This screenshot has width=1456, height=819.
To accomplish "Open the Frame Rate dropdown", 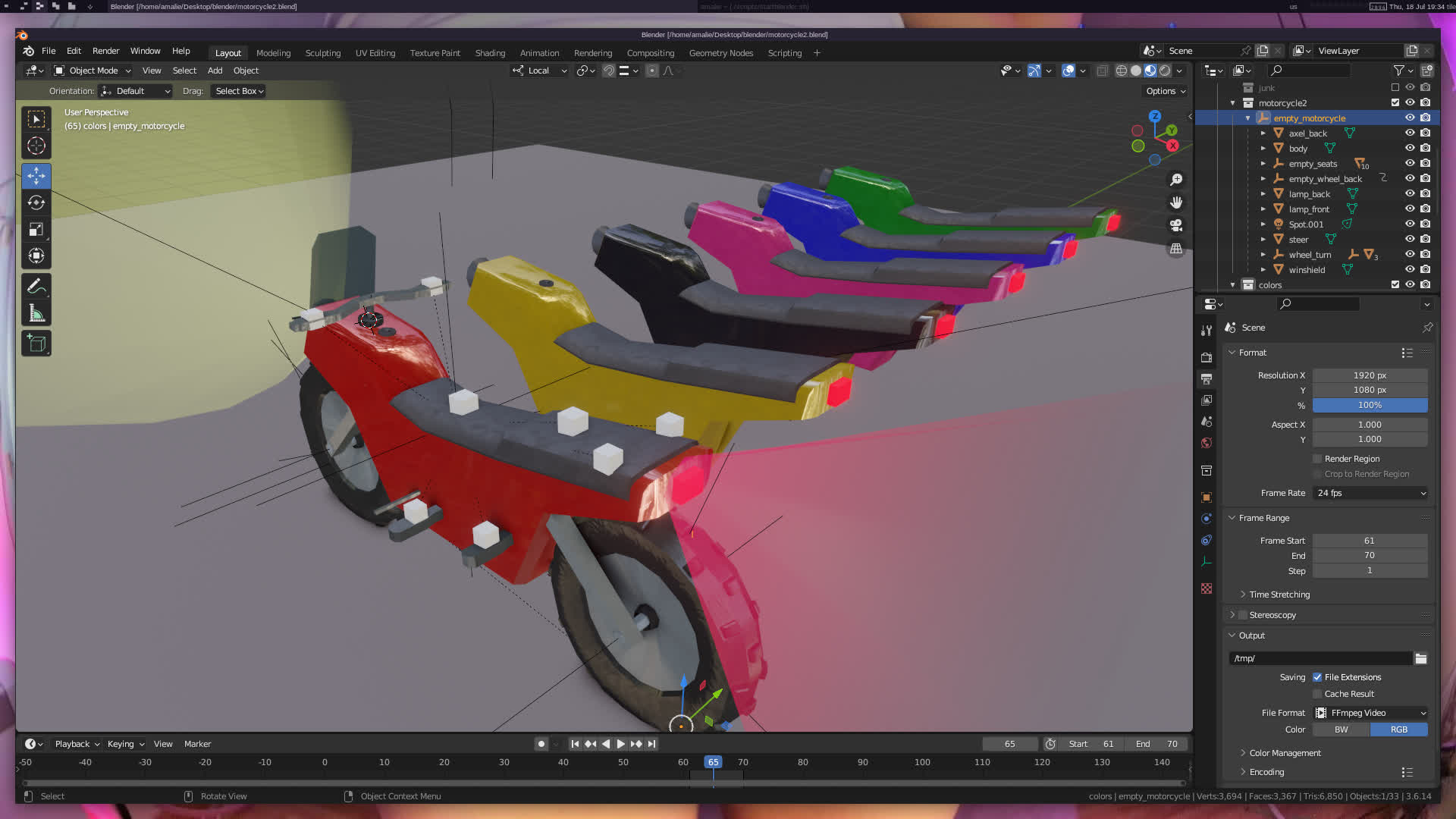I will click(1370, 493).
